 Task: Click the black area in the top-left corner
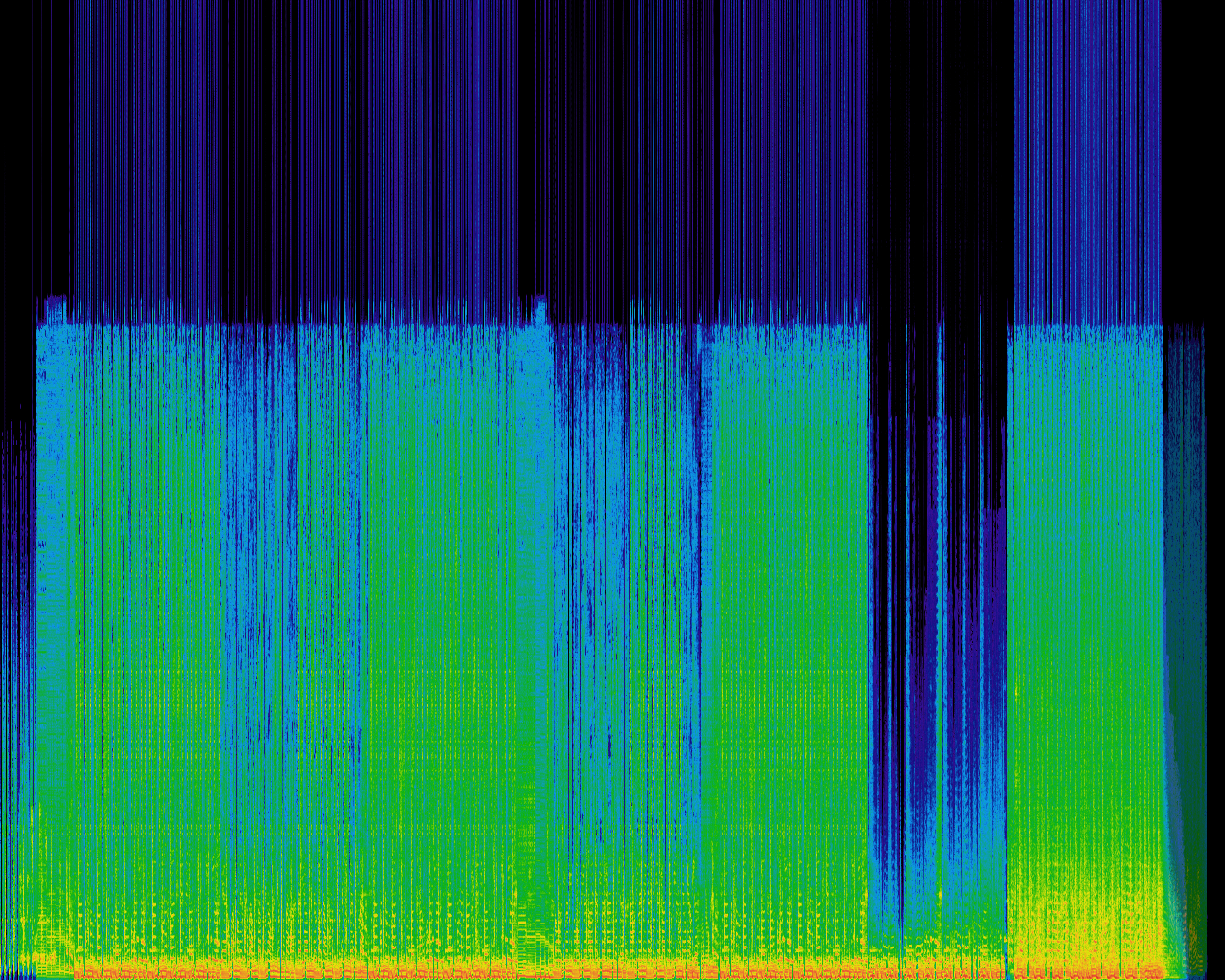pyautogui.click(x=29, y=144)
